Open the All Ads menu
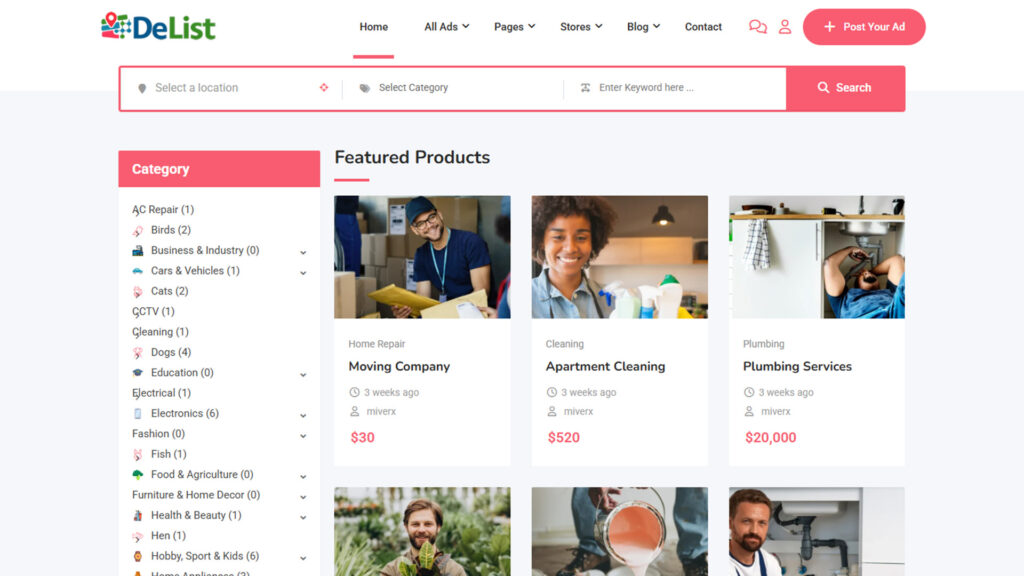 (447, 27)
